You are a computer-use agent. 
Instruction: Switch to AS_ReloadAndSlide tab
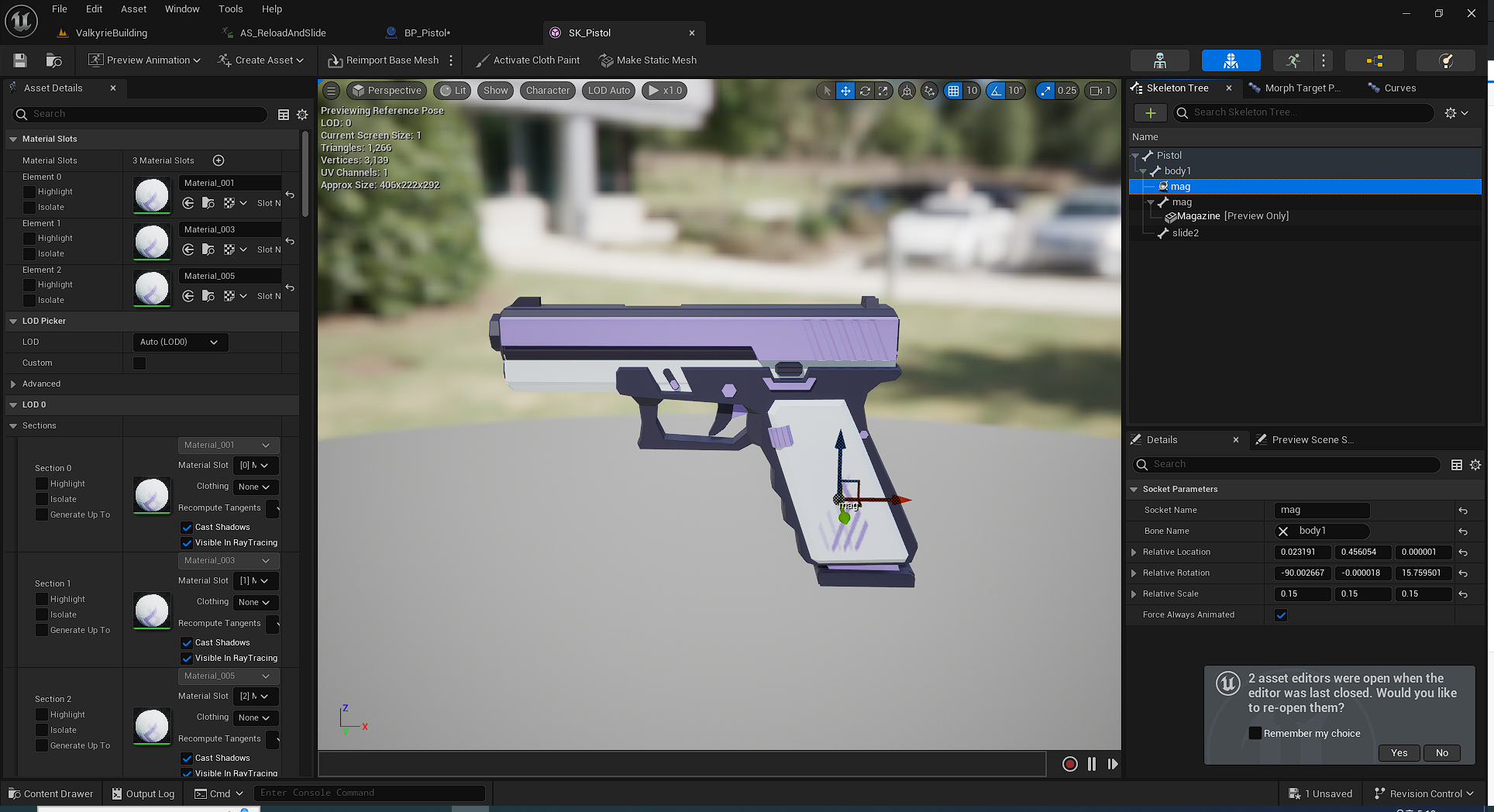pos(283,33)
